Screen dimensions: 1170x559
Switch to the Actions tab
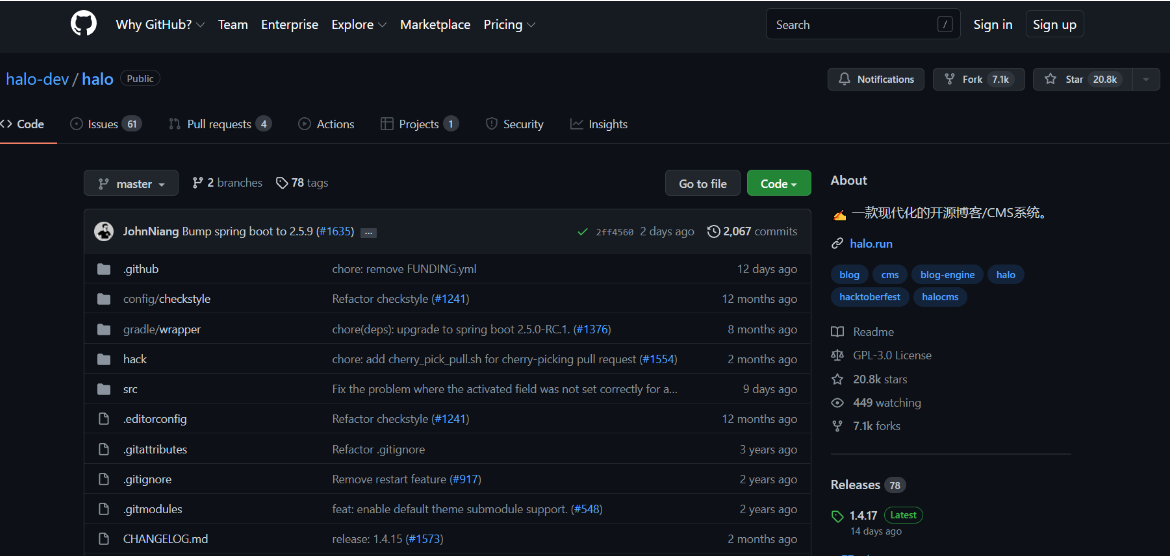pyautogui.click(x=326, y=125)
